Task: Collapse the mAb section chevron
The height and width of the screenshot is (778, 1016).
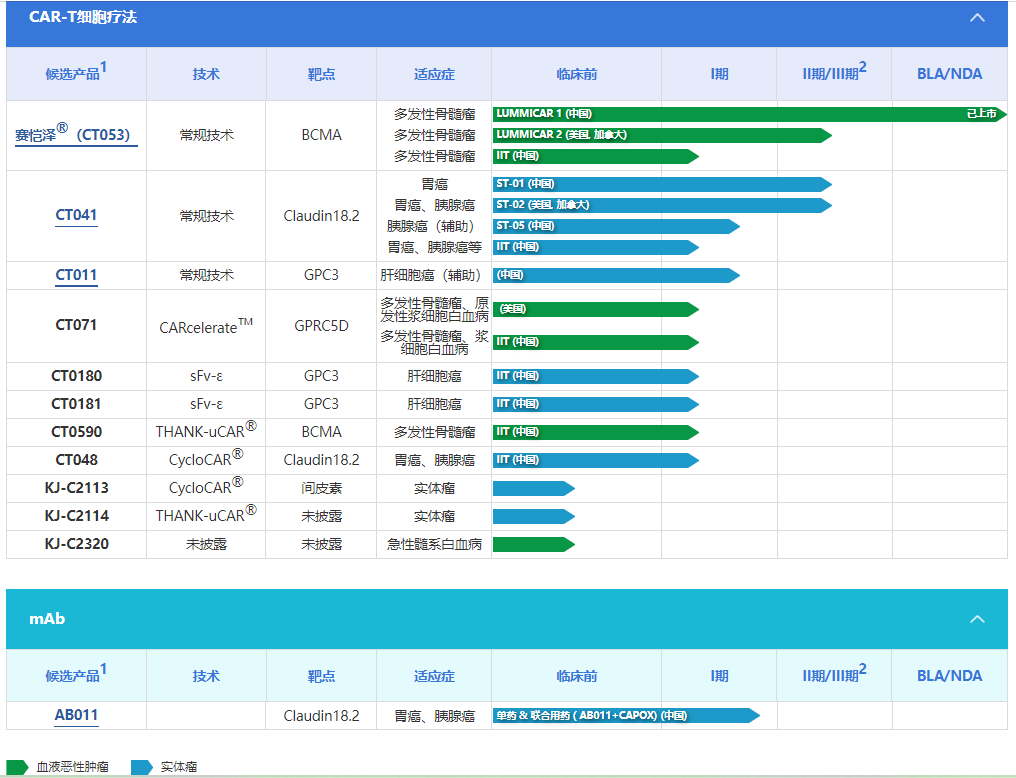Action: tap(977, 619)
